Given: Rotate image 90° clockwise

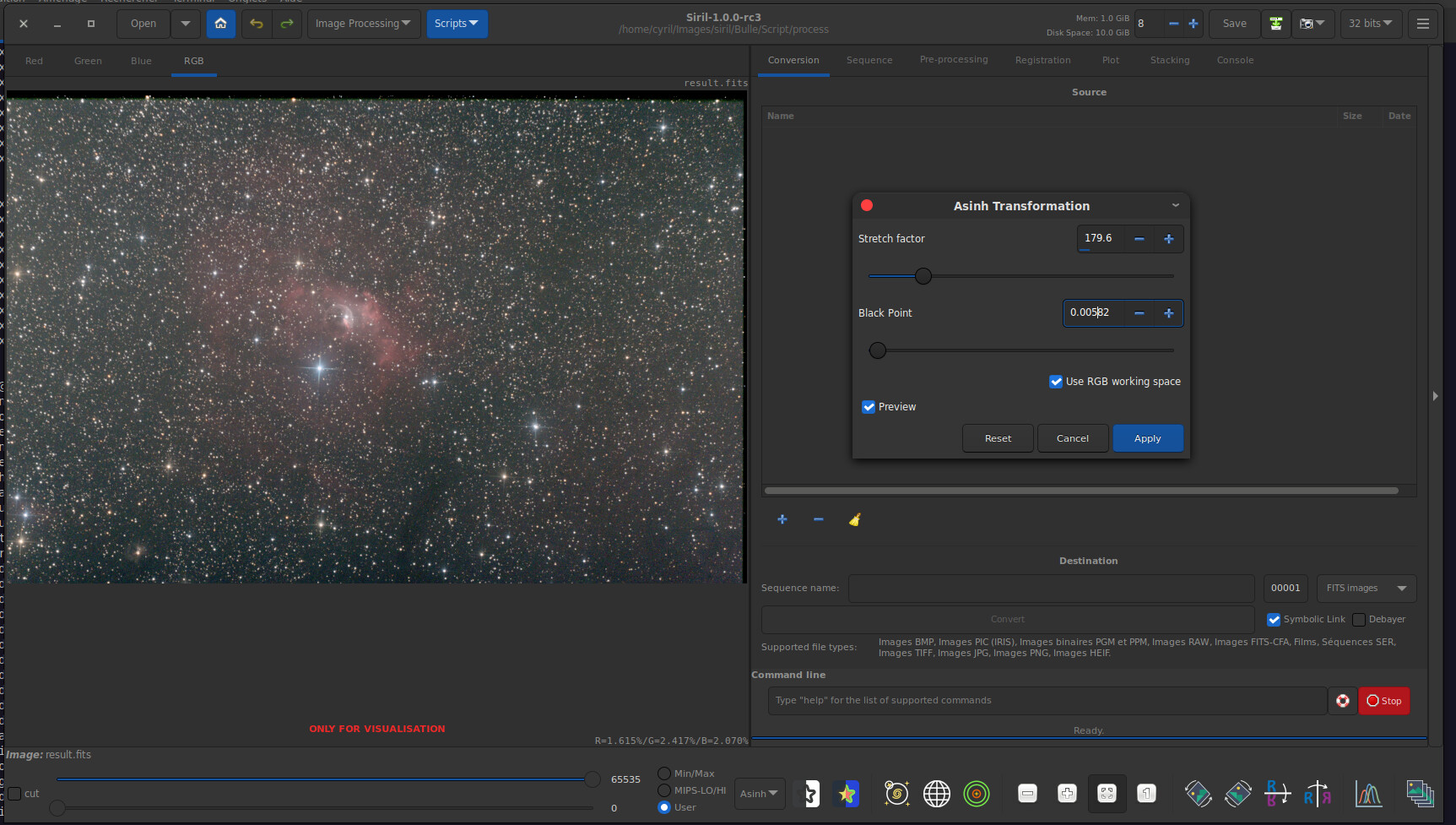Looking at the screenshot, I should click(1238, 794).
